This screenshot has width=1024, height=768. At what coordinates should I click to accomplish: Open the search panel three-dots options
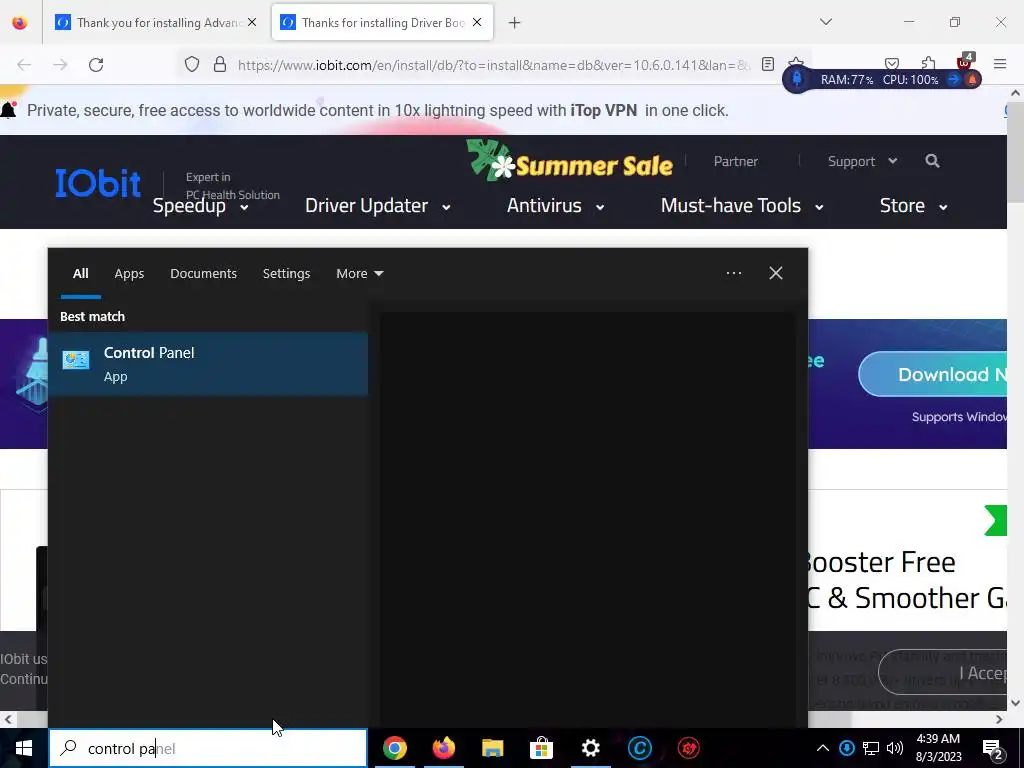(x=733, y=273)
